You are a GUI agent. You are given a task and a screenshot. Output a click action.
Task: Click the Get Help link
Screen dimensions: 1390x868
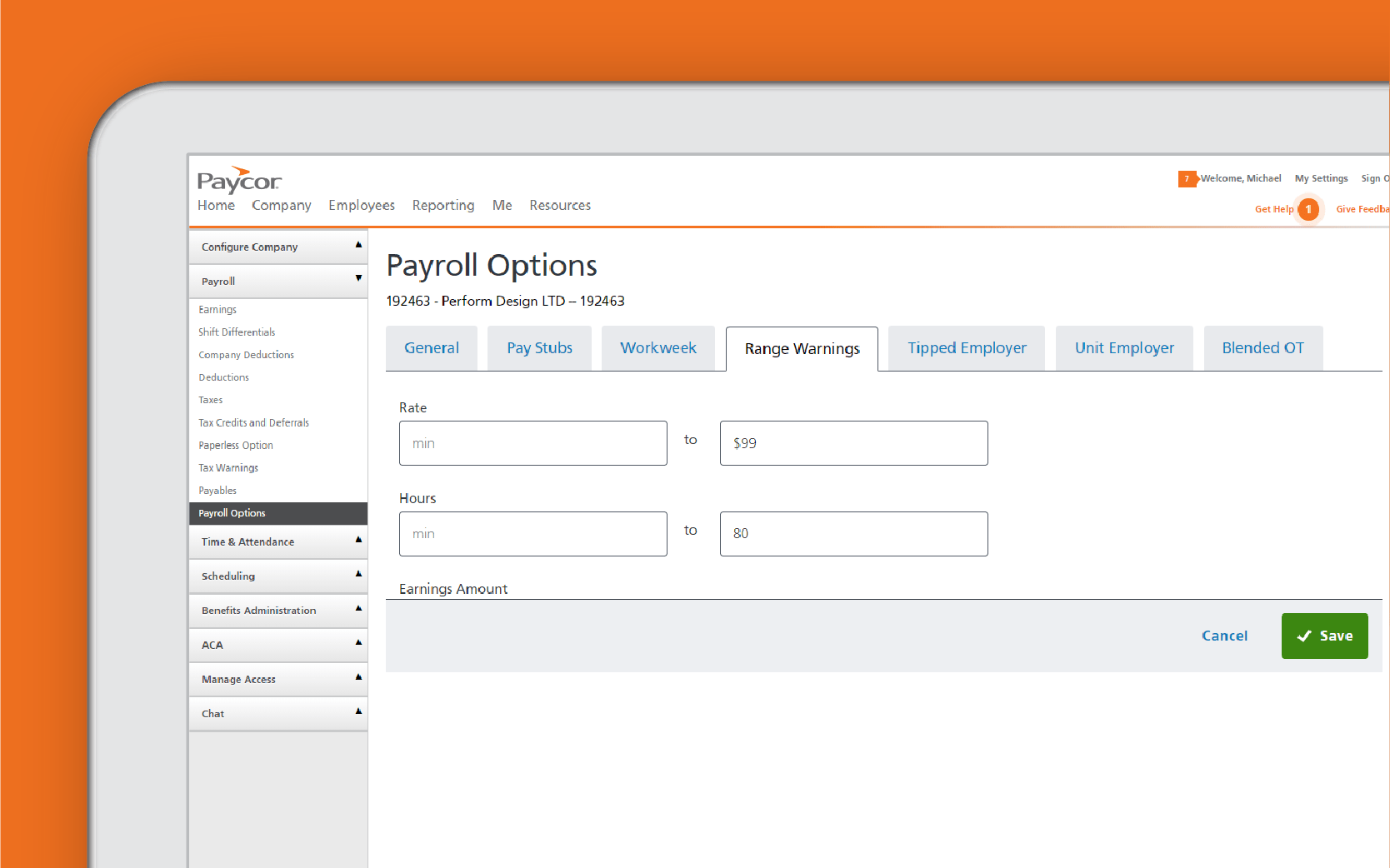pos(1274,210)
